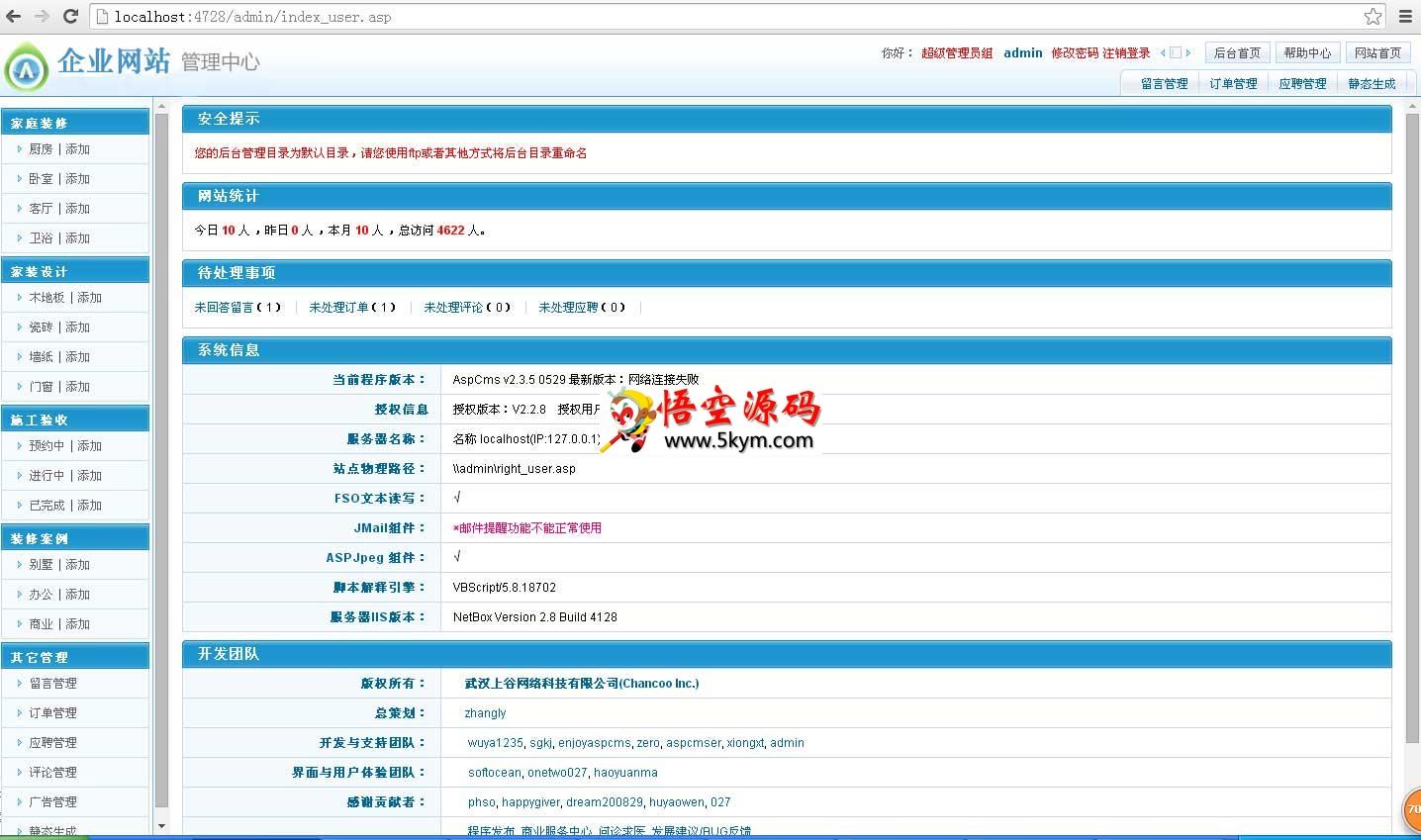This screenshot has width=1421, height=840.
Task: Click the VBScript/5.8.18702 value
Action: (505, 588)
